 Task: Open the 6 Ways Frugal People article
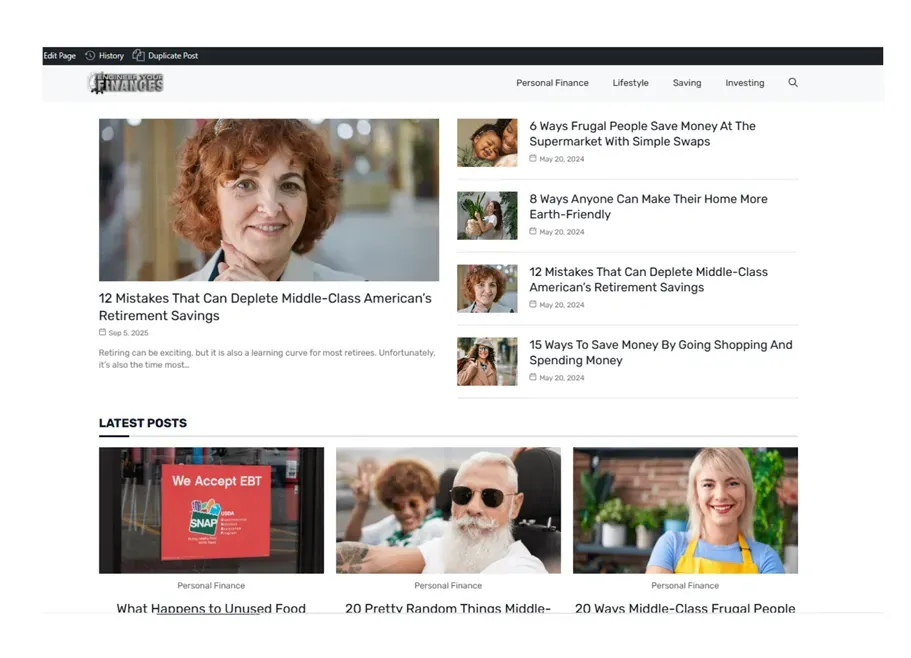(642, 134)
